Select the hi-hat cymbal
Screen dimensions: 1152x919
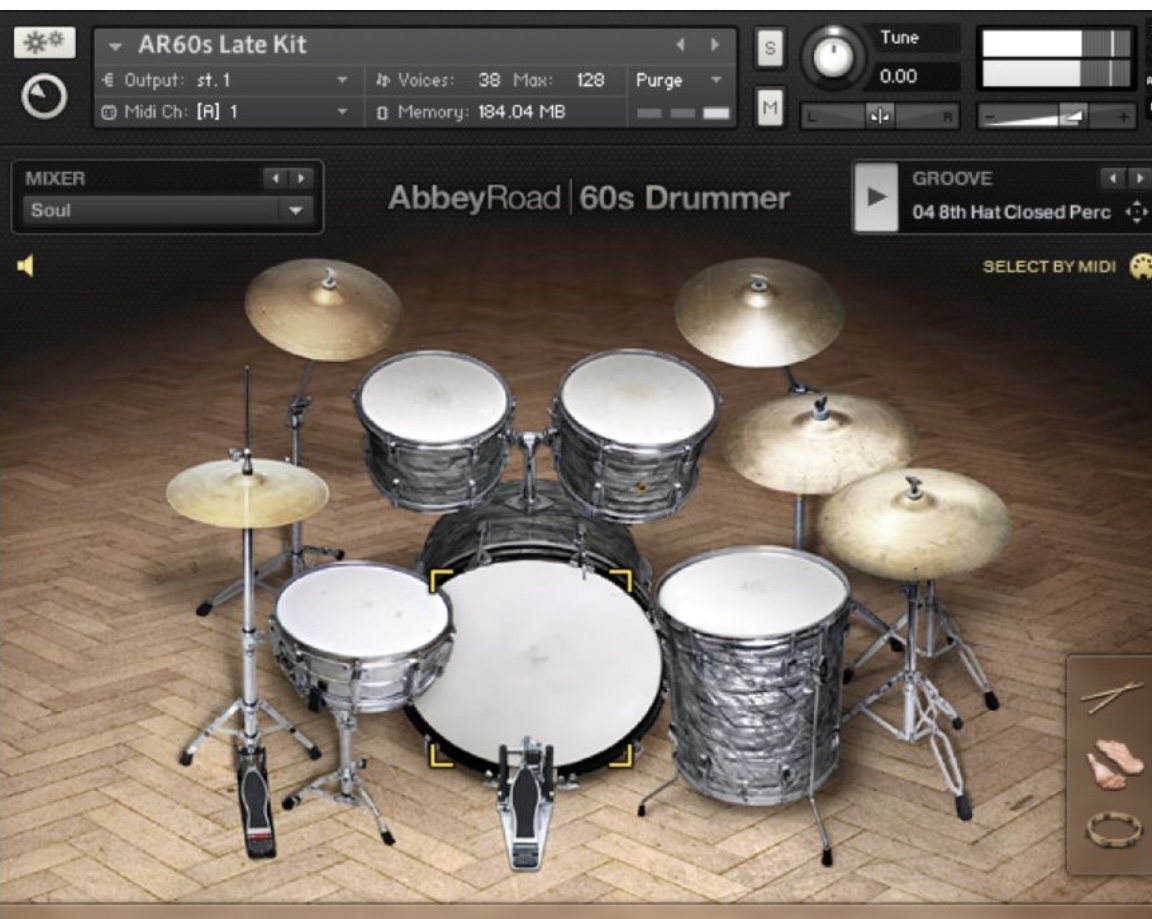click(x=247, y=492)
